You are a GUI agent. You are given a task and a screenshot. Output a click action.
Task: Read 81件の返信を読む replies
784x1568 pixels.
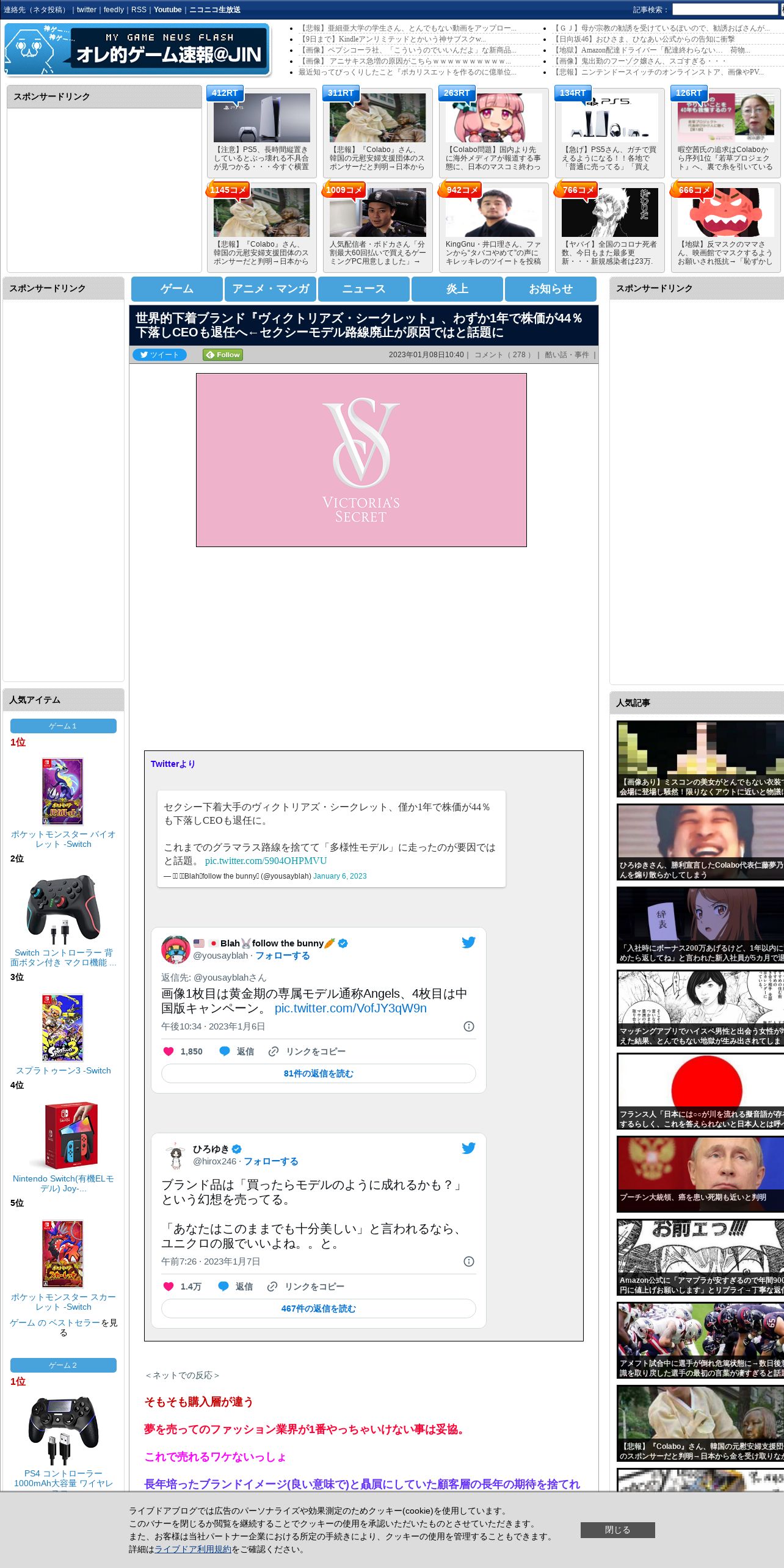point(319,1073)
